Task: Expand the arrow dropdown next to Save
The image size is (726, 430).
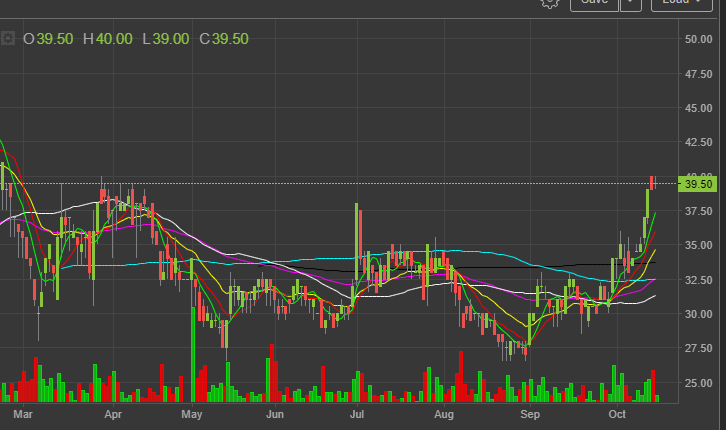Action: (631, 4)
